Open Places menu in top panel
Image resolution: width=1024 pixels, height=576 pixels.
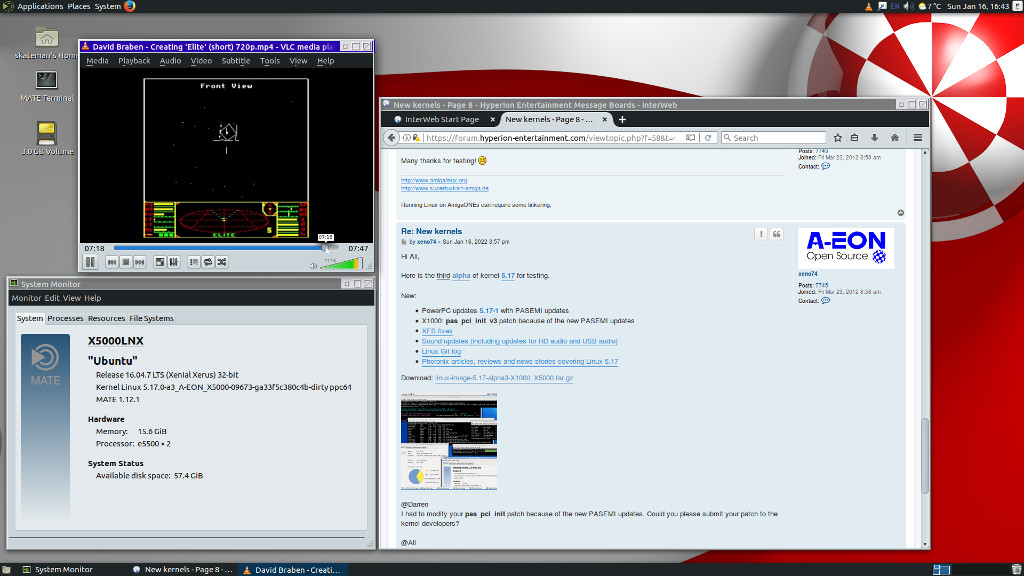pos(78,6)
